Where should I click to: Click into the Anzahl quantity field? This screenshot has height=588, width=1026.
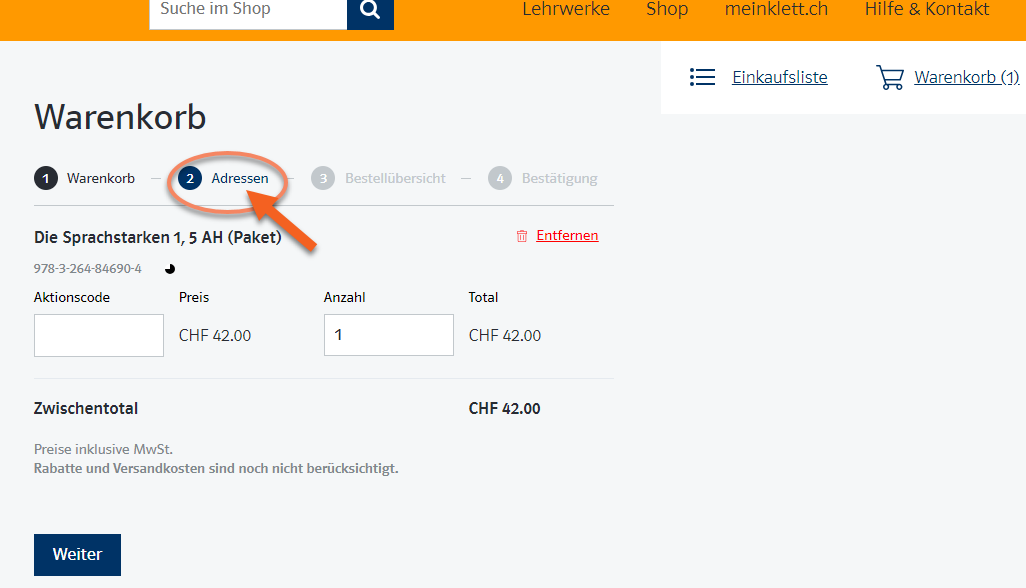(388, 335)
